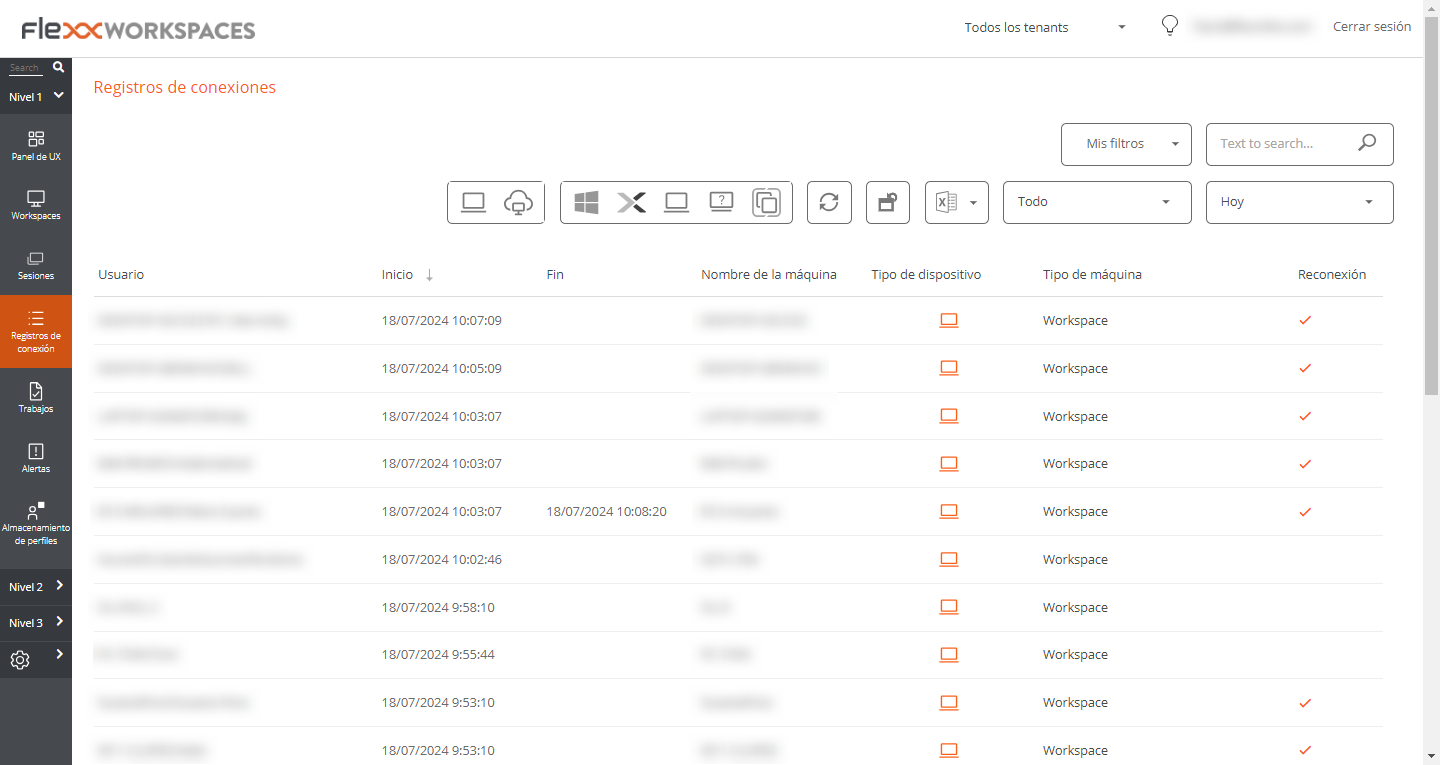Click Cerrar sesión
1440x765 pixels.
pyautogui.click(x=1372, y=27)
